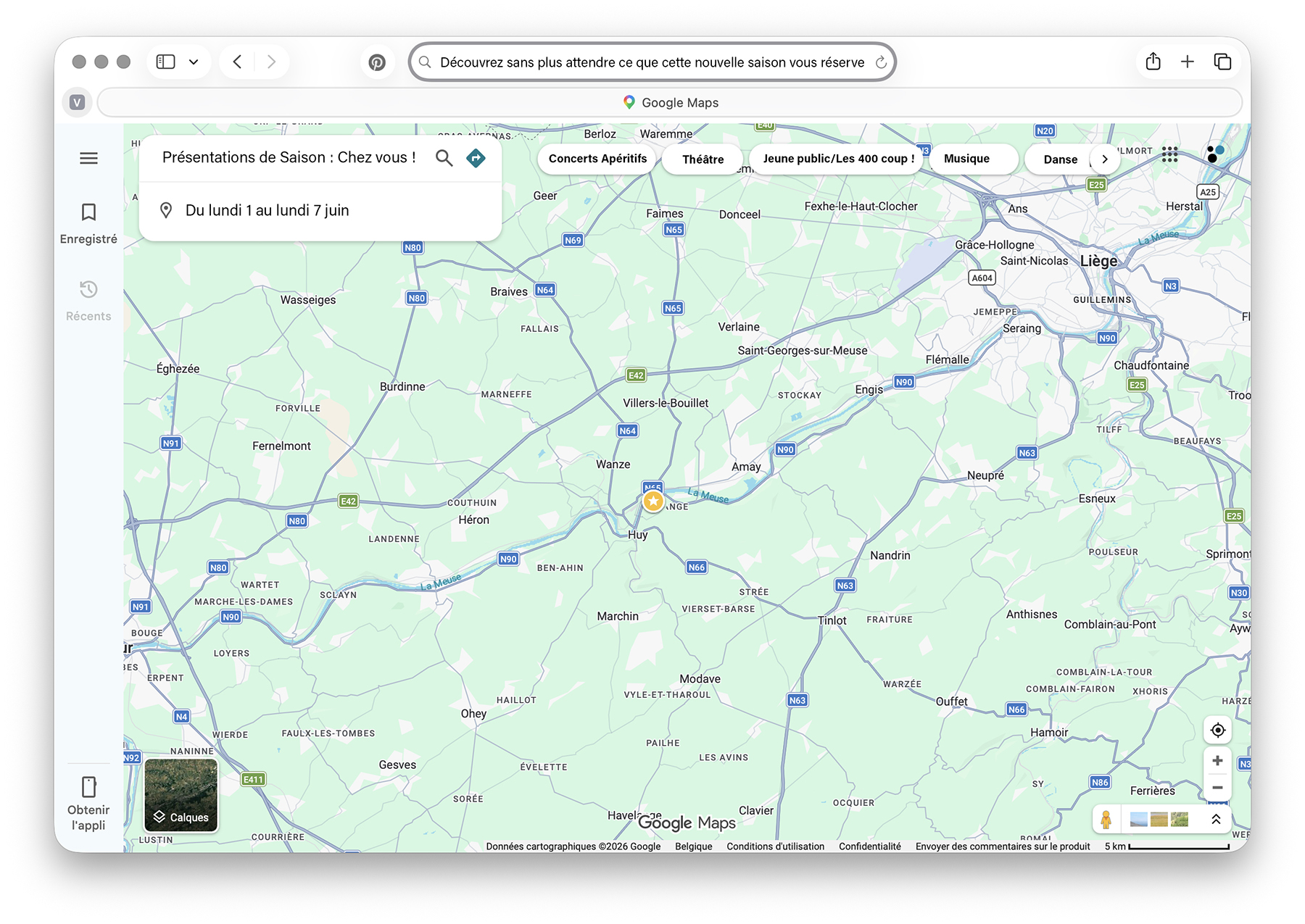This screenshot has width=1305, height=924.
Task: Select the Concerts Apéritifs chip
Action: [x=597, y=159]
